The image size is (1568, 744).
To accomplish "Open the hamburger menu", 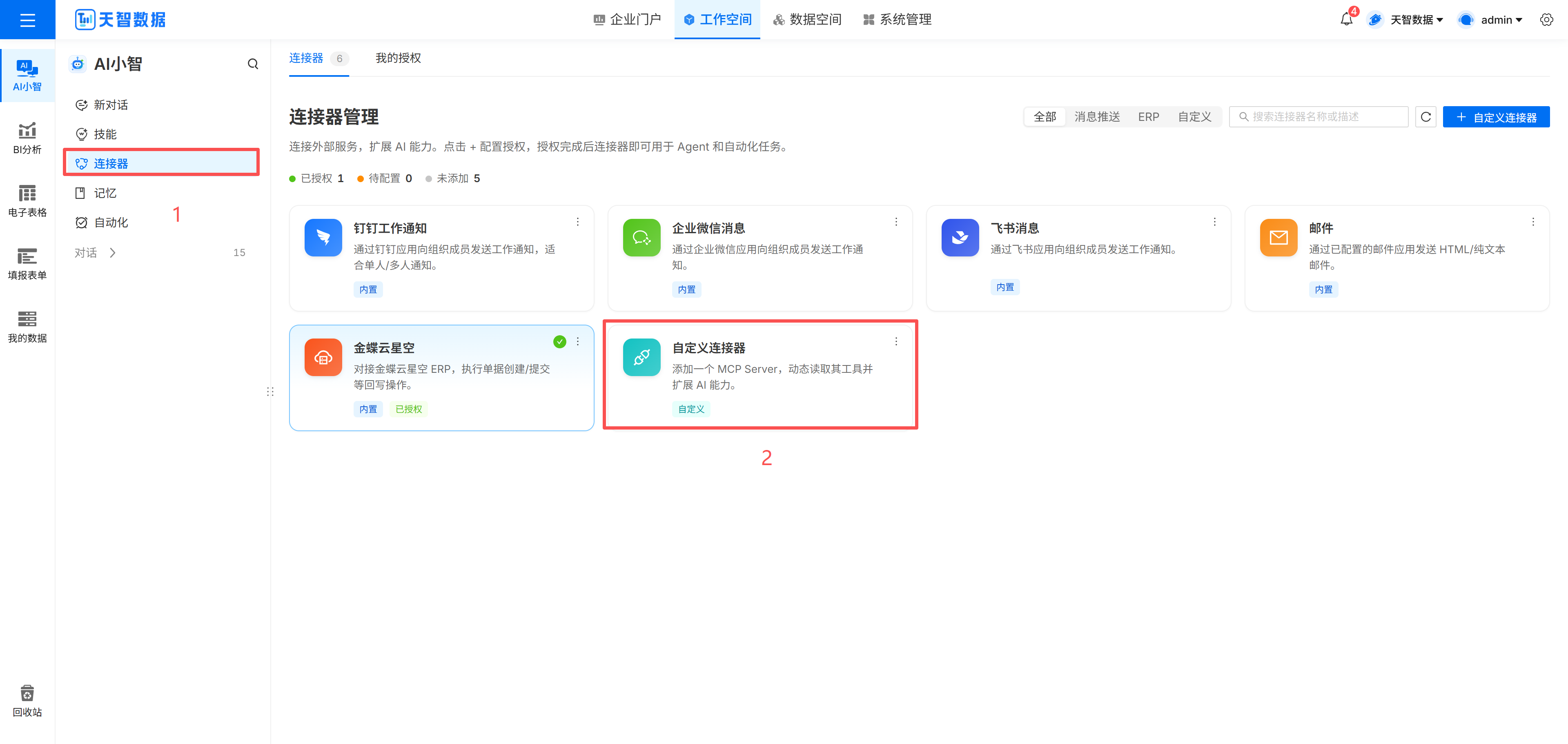I will tap(27, 20).
